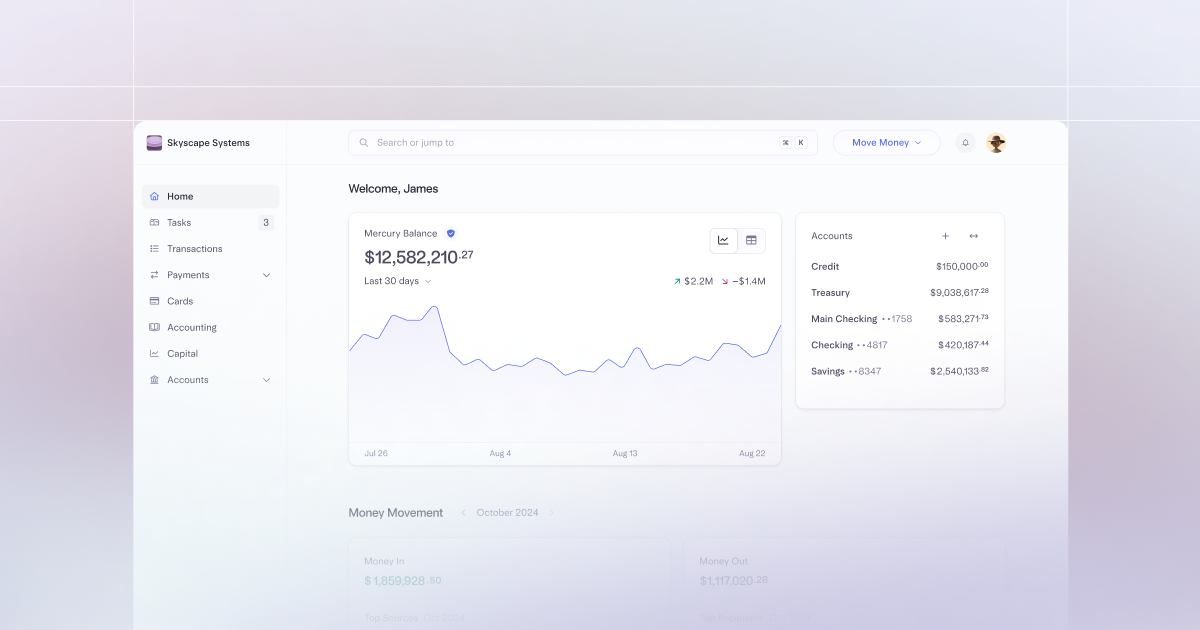Image resolution: width=1200 pixels, height=630 pixels.
Task: Click the Mercury Balance verified shield icon
Action: pos(451,233)
